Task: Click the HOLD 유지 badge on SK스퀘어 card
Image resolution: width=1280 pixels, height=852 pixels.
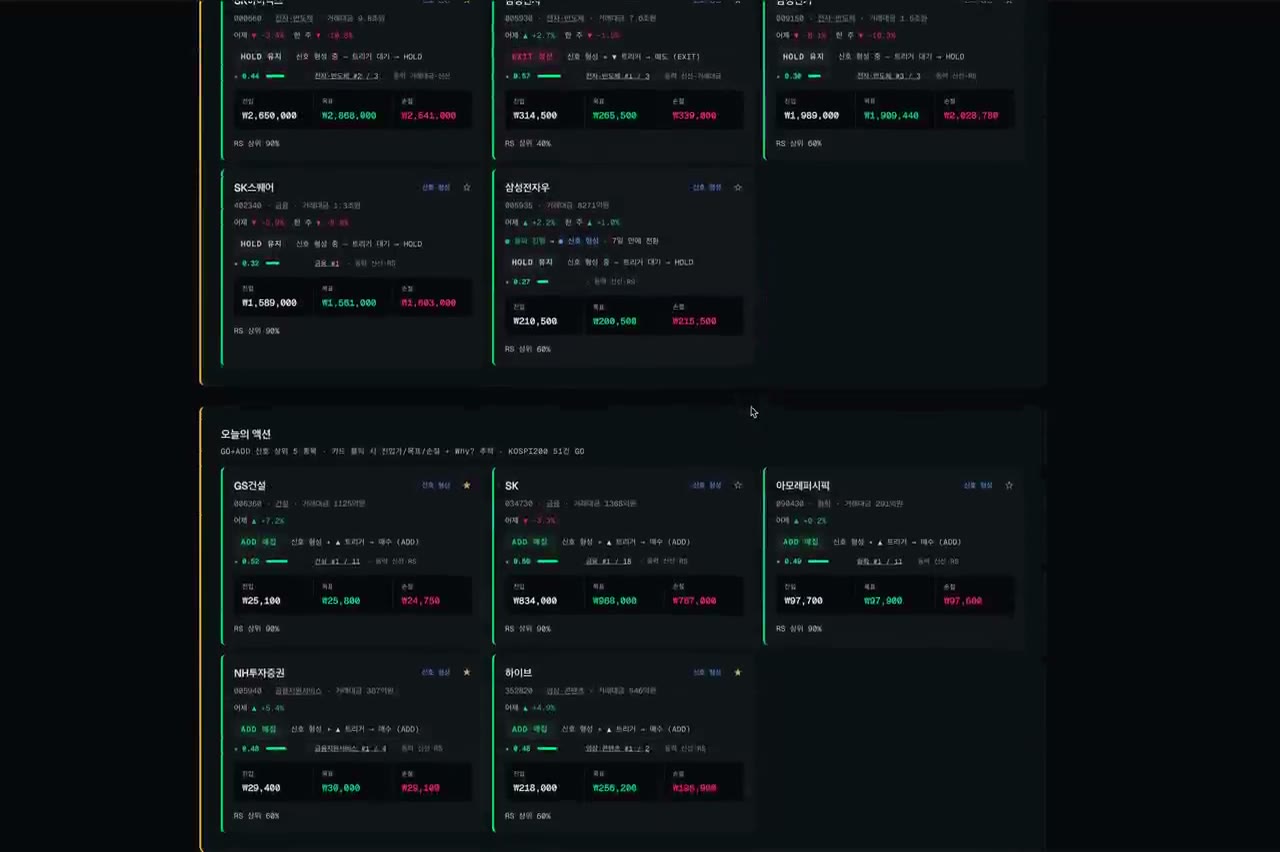Action: coord(261,244)
